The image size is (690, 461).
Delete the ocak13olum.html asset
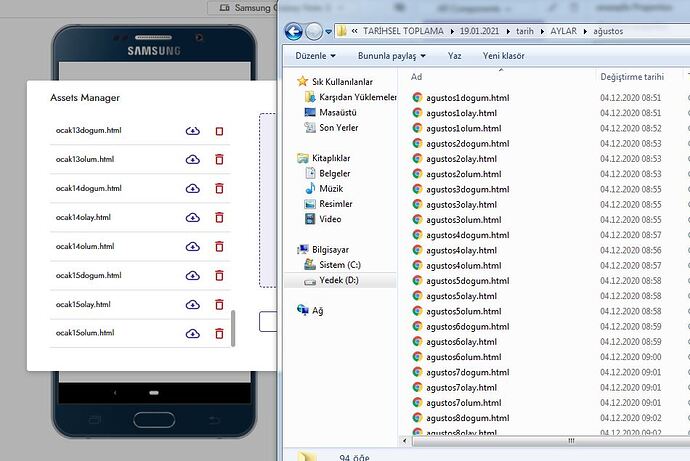pyautogui.click(x=219, y=160)
